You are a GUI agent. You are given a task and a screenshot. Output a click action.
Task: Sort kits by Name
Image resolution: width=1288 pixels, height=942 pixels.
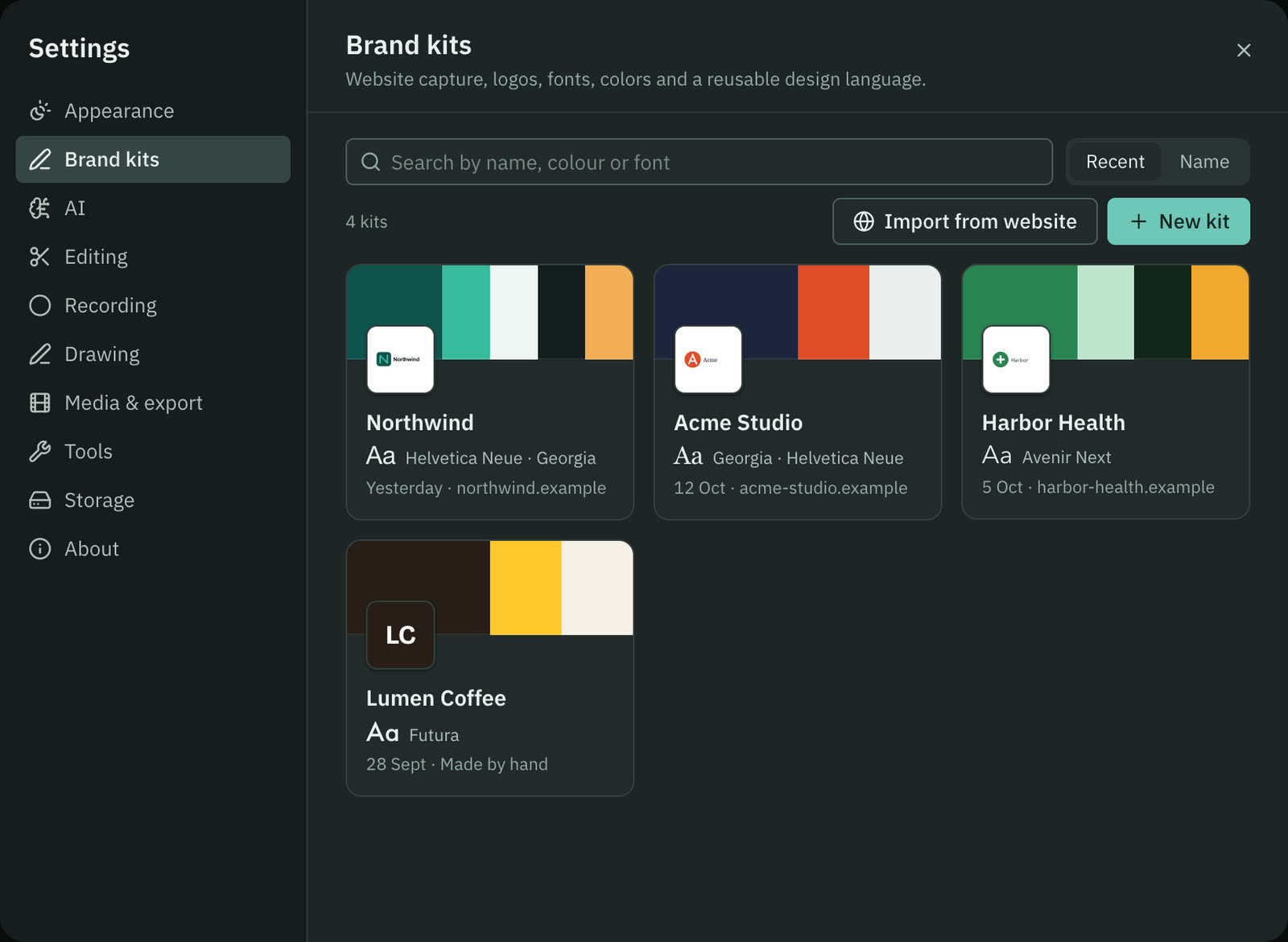point(1204,162)
